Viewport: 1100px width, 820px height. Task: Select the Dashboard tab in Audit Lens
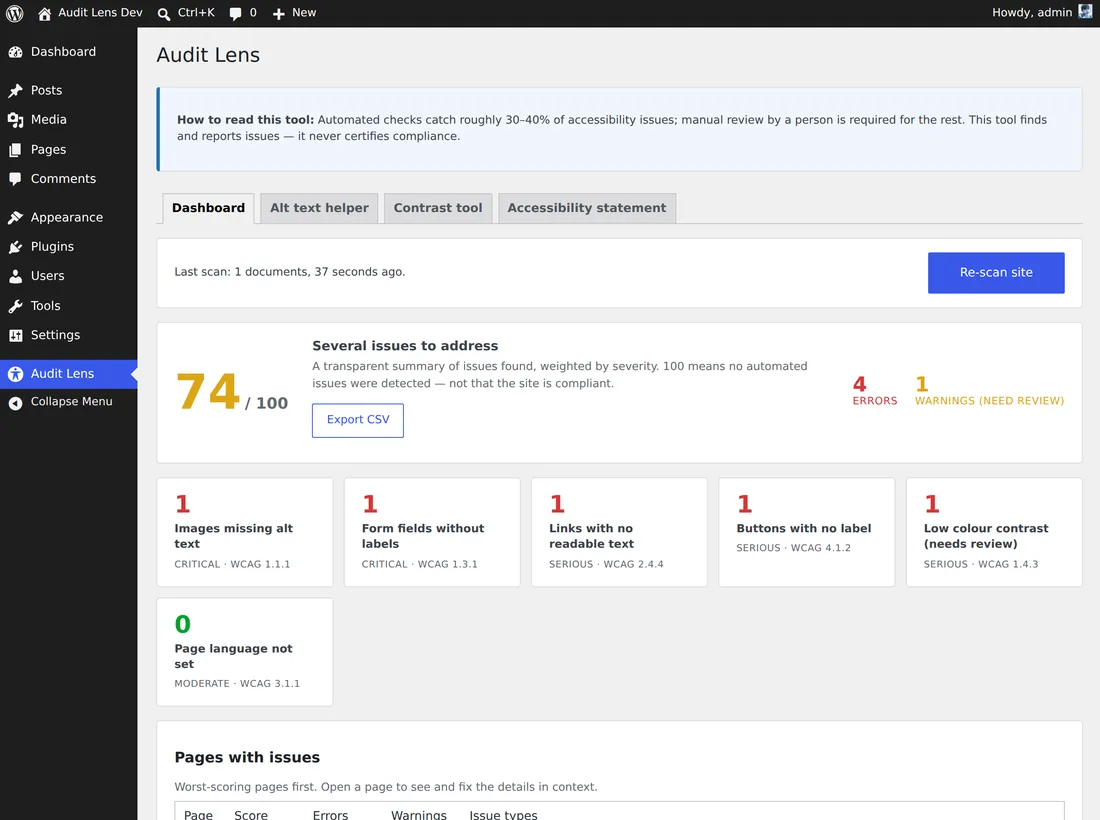pyautogui.click(x=208, y=208)
